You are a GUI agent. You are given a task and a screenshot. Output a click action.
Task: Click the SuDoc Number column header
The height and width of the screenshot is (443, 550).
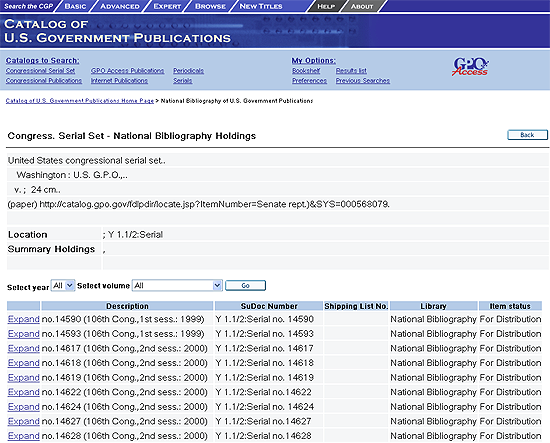click(x=269, y=306)
